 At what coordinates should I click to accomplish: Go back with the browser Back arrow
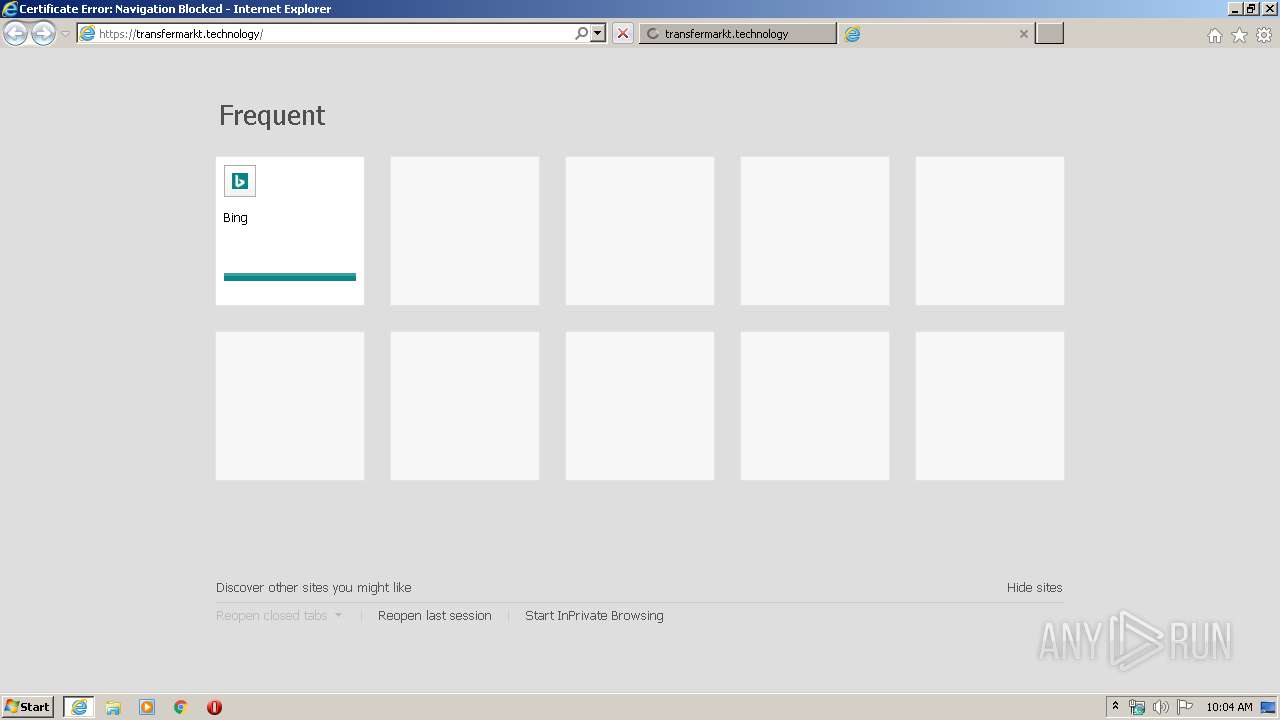(15, 34)
